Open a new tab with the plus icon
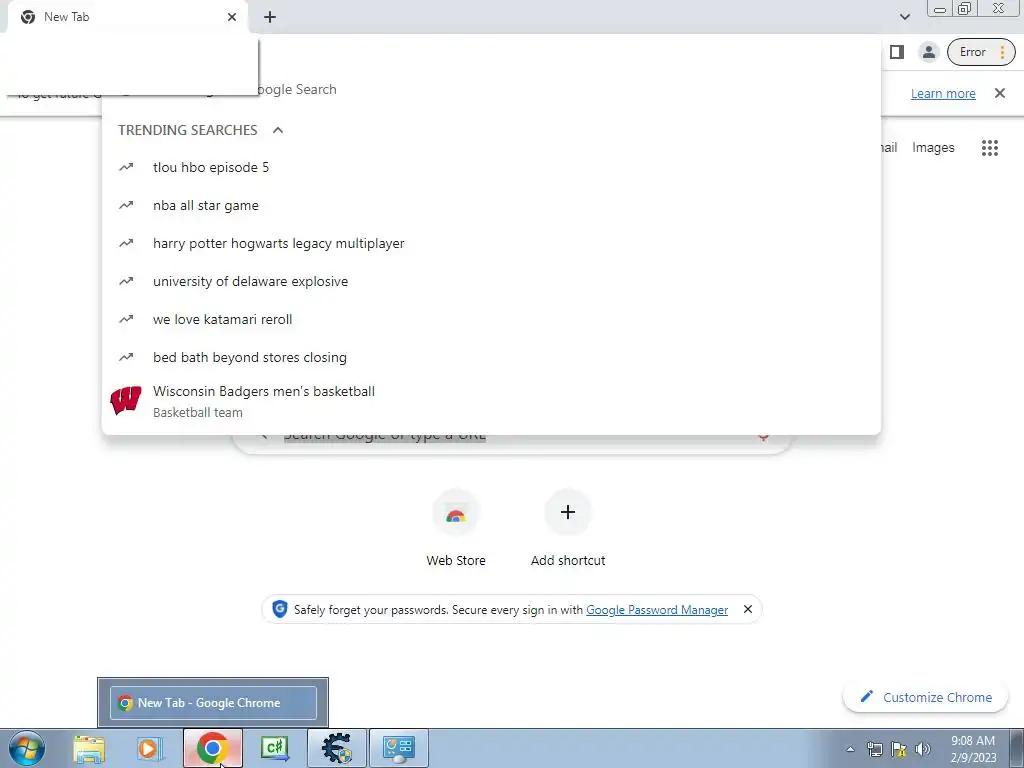The image size is (1024, 768). click(270, 17)
